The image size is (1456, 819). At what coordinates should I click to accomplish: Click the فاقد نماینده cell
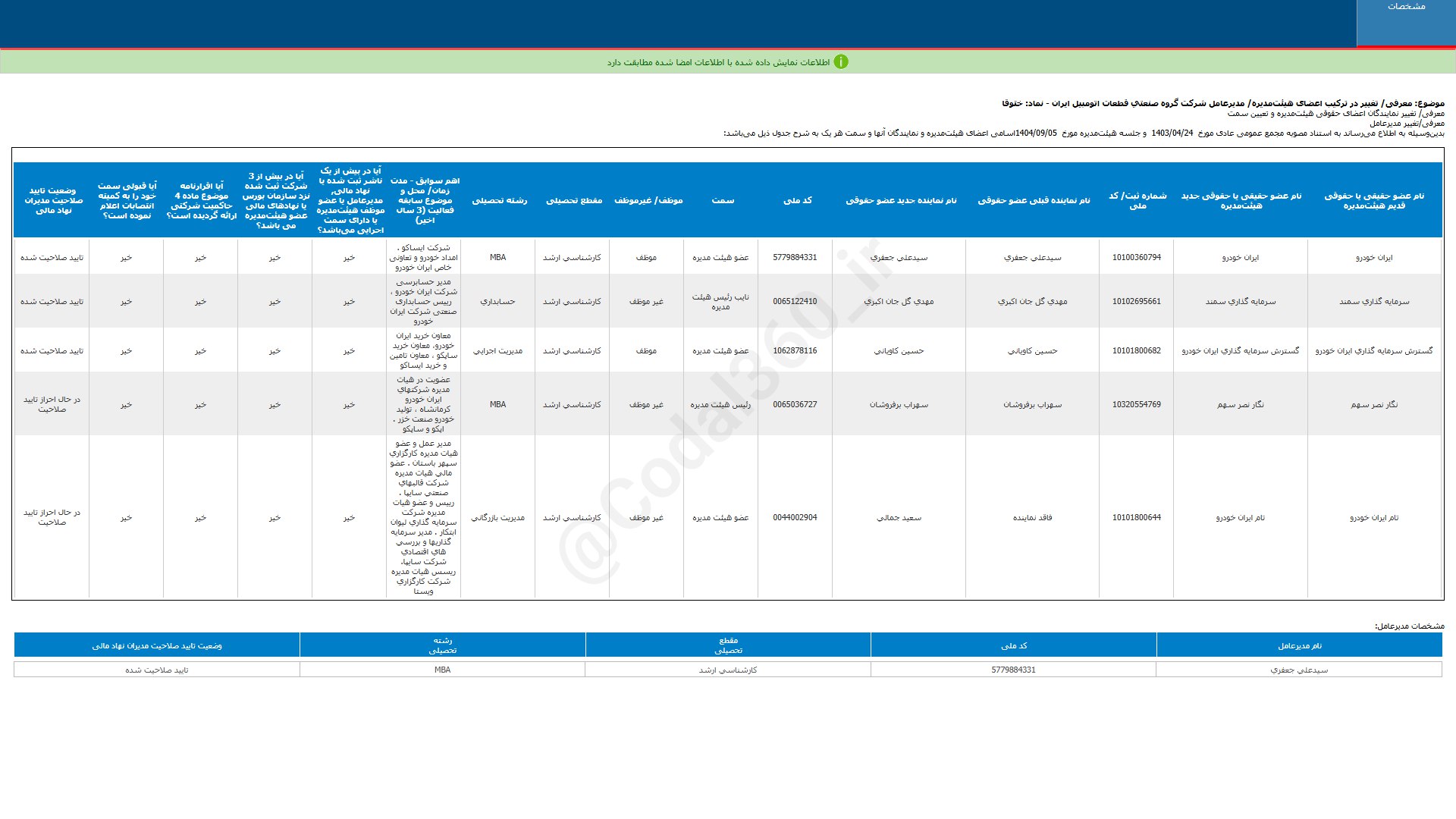pyautogui.click(x=1032, y=518)
